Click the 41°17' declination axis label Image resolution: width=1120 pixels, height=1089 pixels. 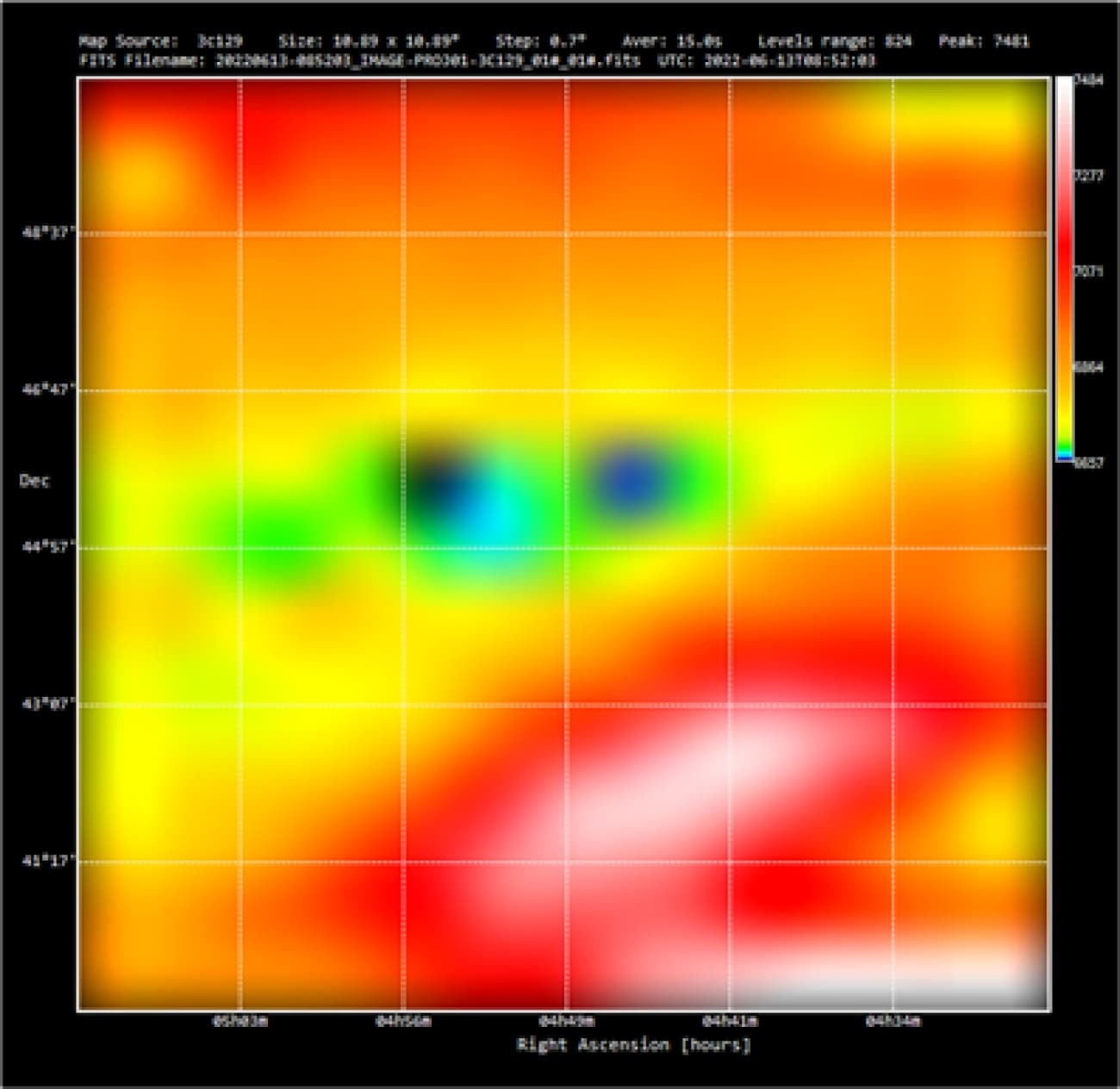click(48, 861)
